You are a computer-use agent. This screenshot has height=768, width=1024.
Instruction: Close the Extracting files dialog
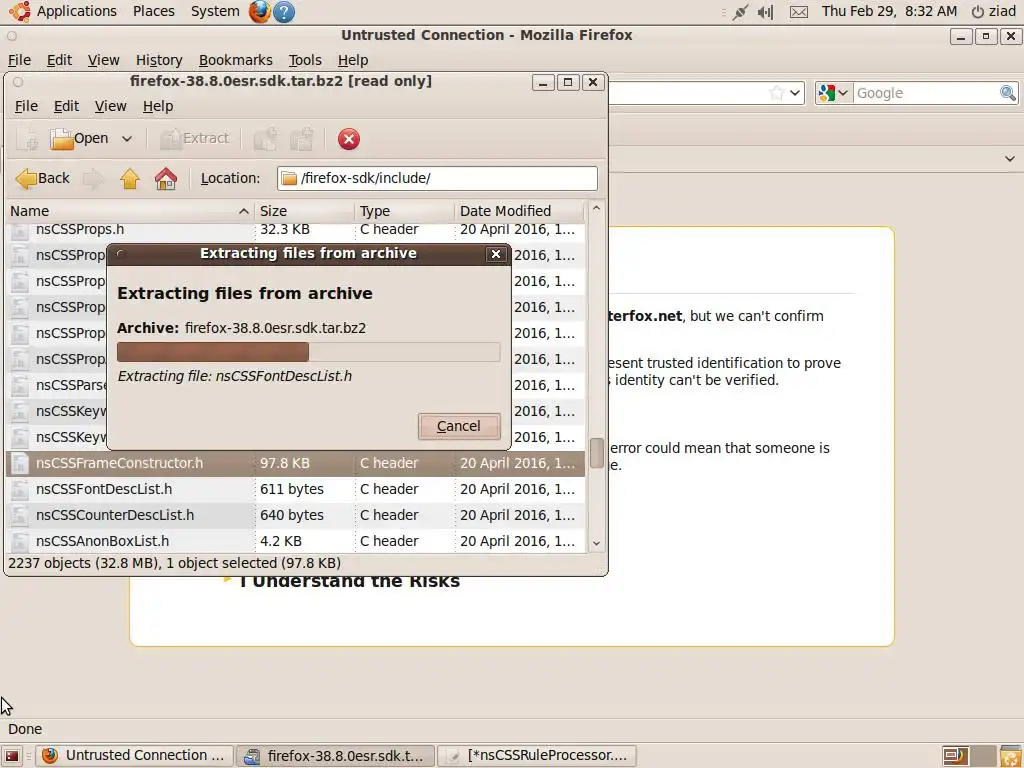pos(496,254)
